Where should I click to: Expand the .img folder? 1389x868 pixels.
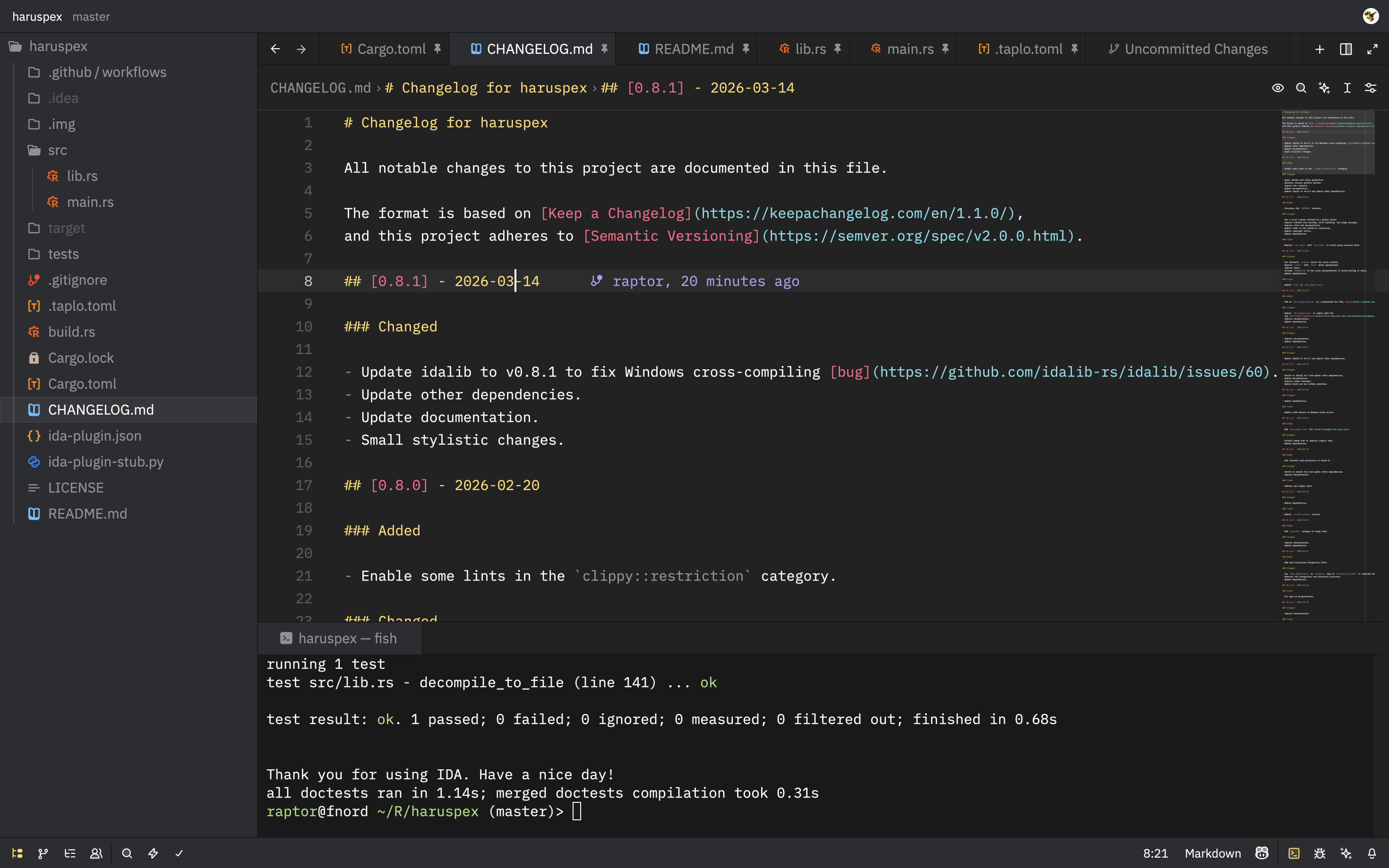click(x=61, y=125)
